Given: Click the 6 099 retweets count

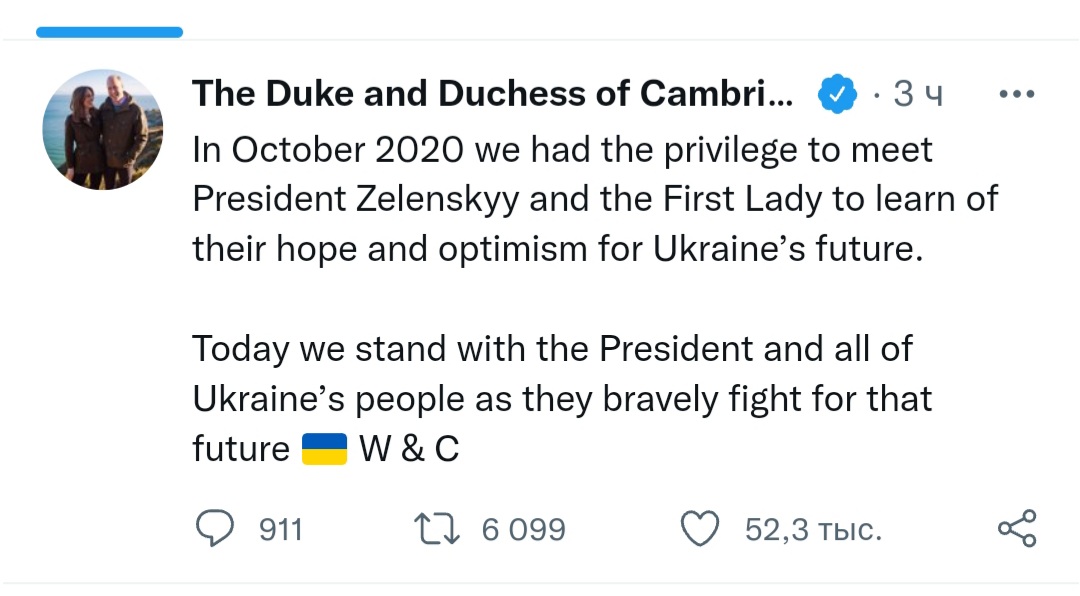Looking at the screenshot, I should [523, 529].
